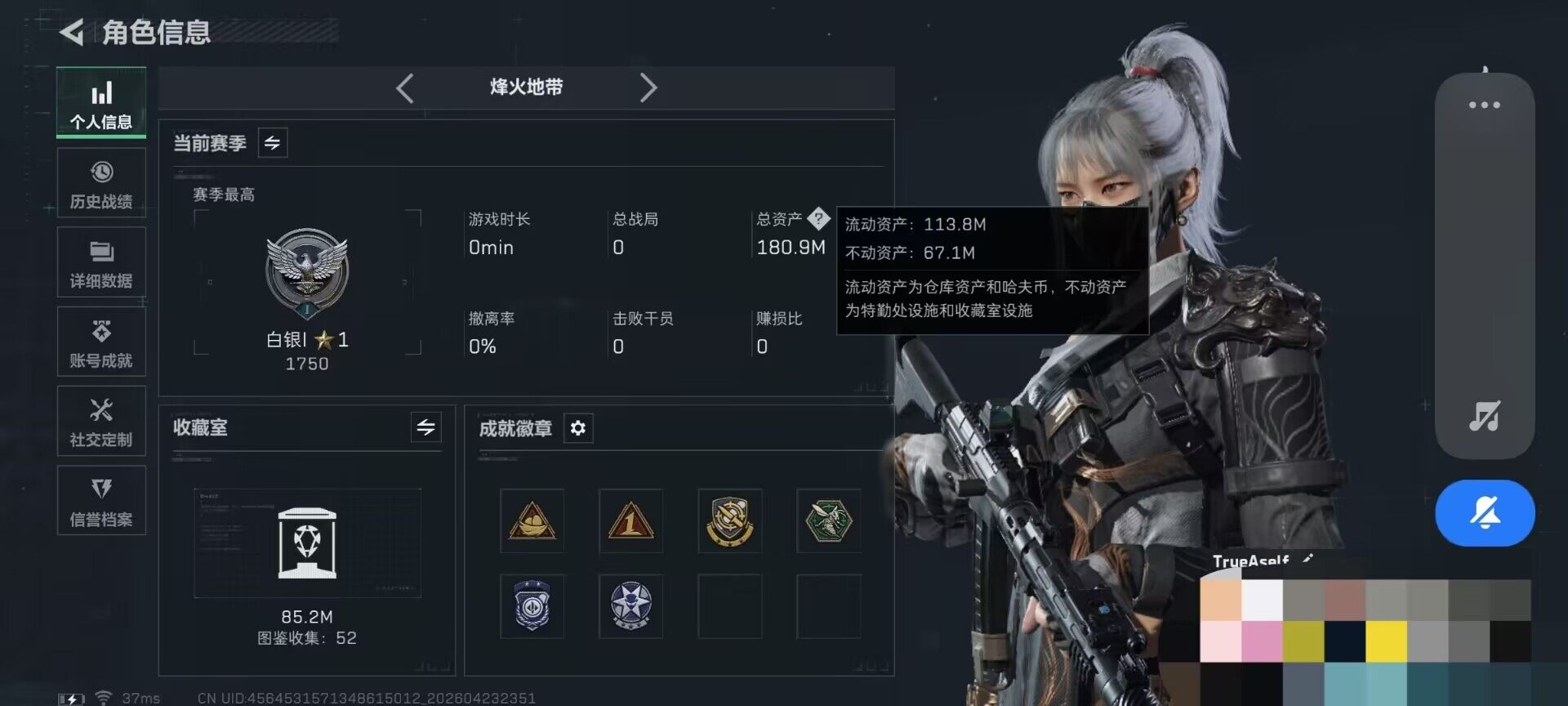The width and height of the screenshot is (1568, 706).
Task: Open the 个人信息 tab
Action: 101,103
